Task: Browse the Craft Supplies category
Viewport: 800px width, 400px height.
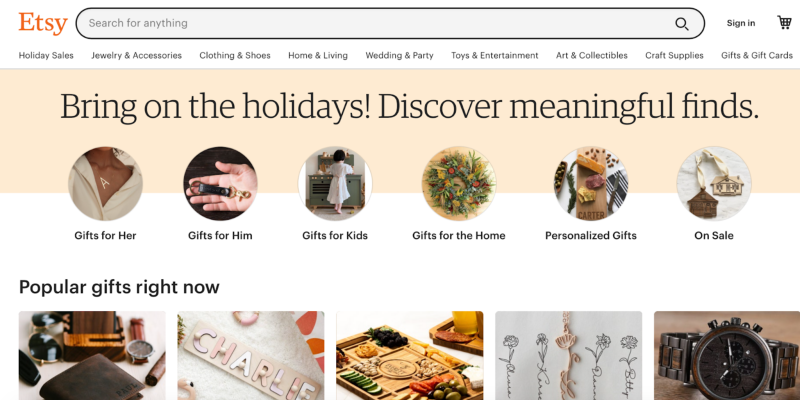Action: [674, 56]
